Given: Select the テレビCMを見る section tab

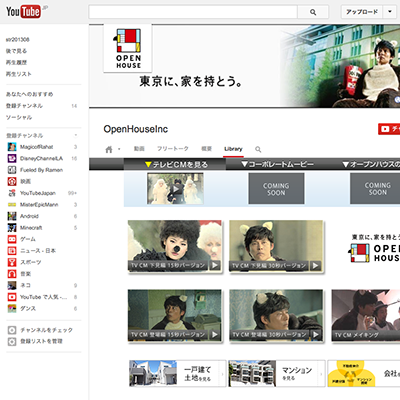Looking at the screenshot, I should [175, 164].
